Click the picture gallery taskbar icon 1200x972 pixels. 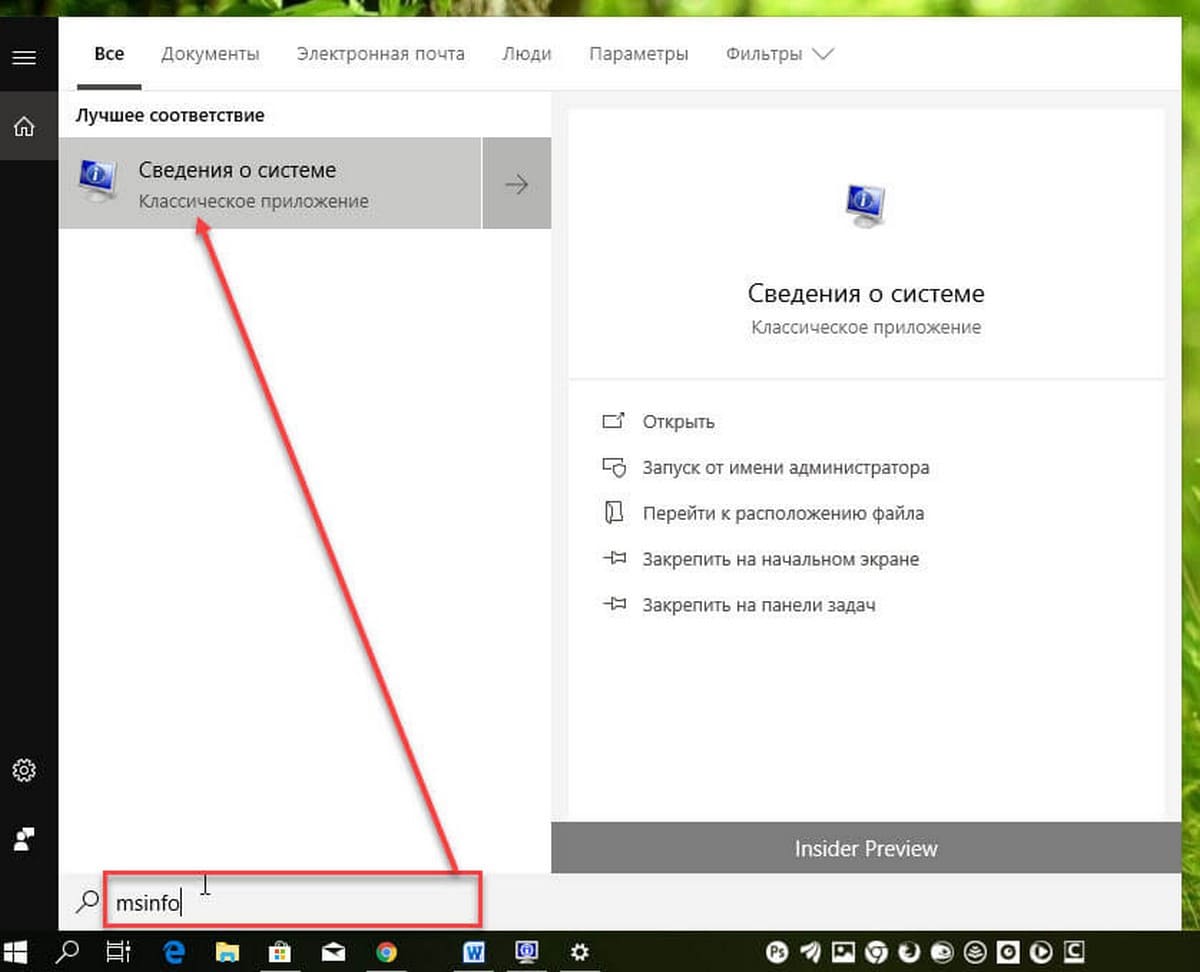(845, 951)
